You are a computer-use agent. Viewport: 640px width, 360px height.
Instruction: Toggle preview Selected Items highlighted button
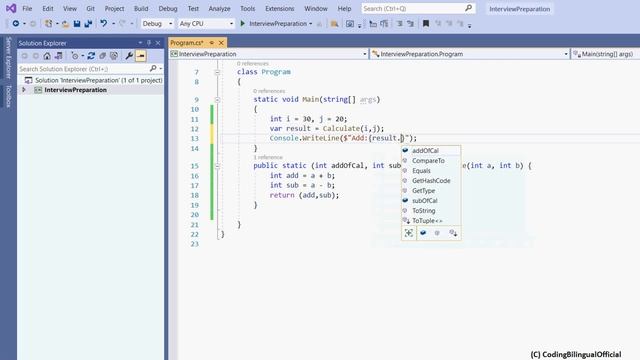[x=141, y=56]
